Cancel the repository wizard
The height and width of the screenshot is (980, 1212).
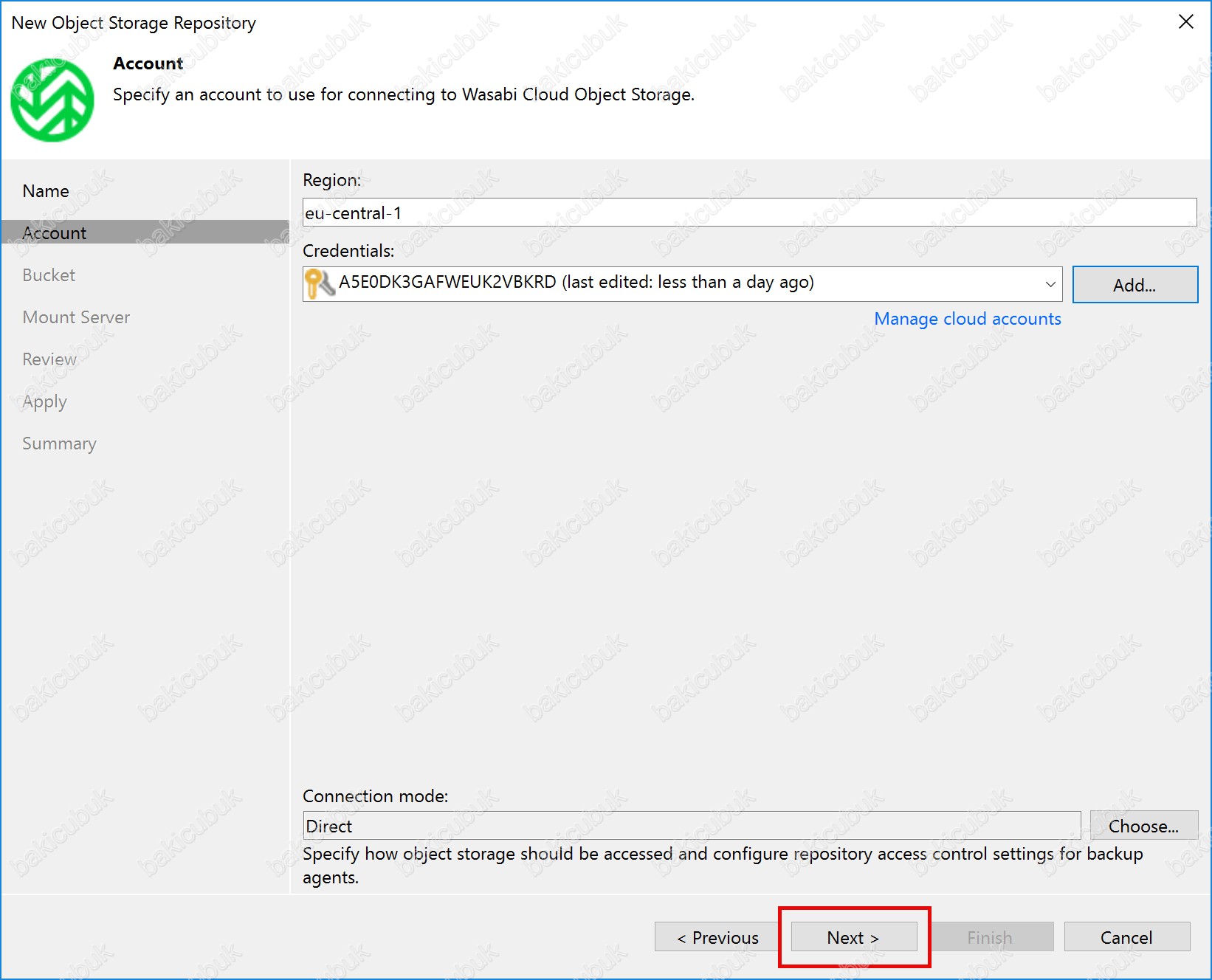pyautogui.click(x=1126, y=937)
